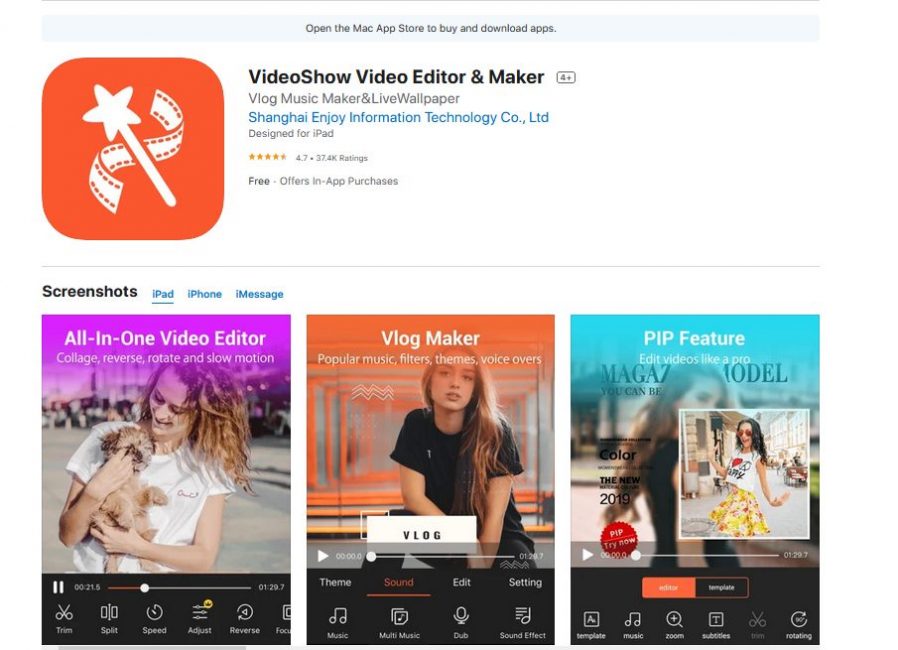
Task: Select the Sound tab in Vlog Maker
Action: tap(399, 582)
